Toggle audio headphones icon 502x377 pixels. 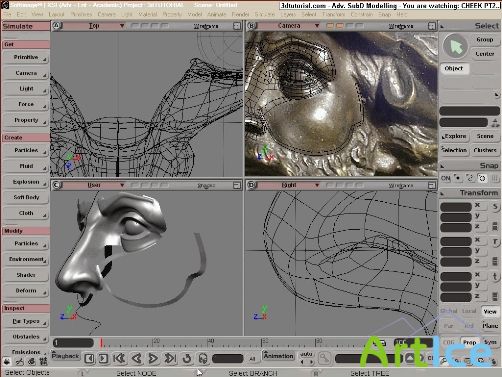click(x=203, y=358)
